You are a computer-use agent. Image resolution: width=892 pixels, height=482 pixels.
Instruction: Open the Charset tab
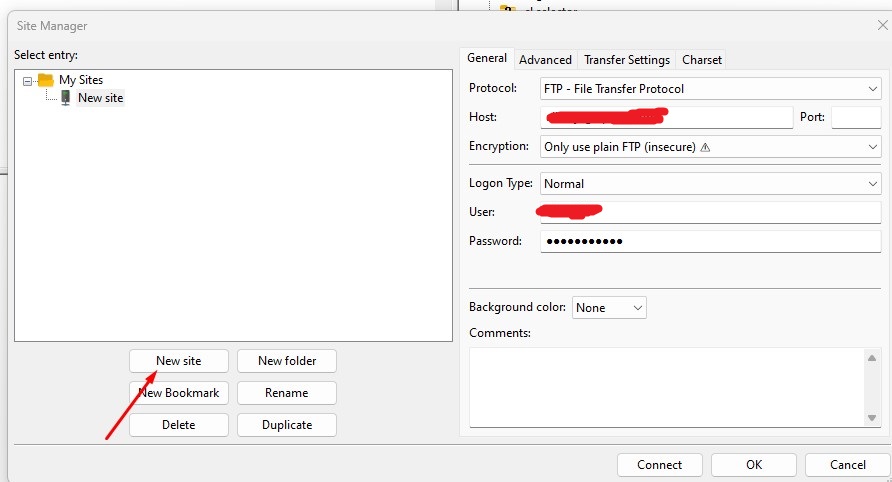701,60
